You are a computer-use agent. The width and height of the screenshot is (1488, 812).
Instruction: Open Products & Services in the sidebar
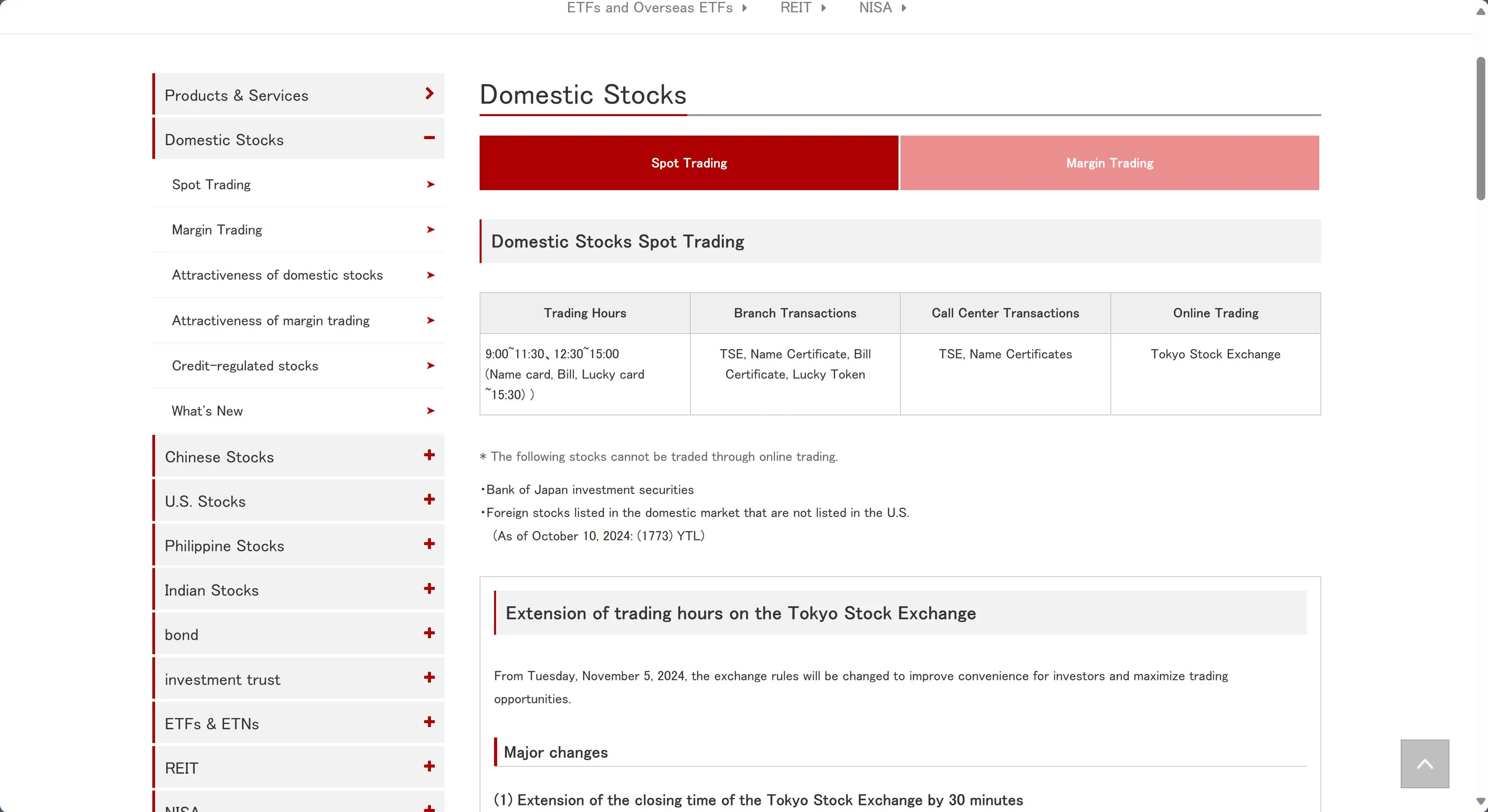[298, 94]
